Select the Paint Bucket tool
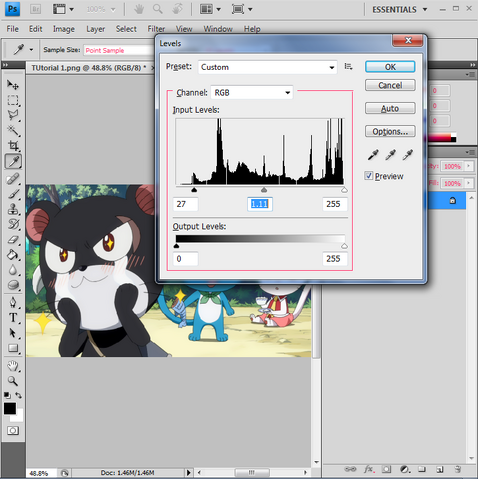This screenshot has width=478, height=479. point(13,255)
